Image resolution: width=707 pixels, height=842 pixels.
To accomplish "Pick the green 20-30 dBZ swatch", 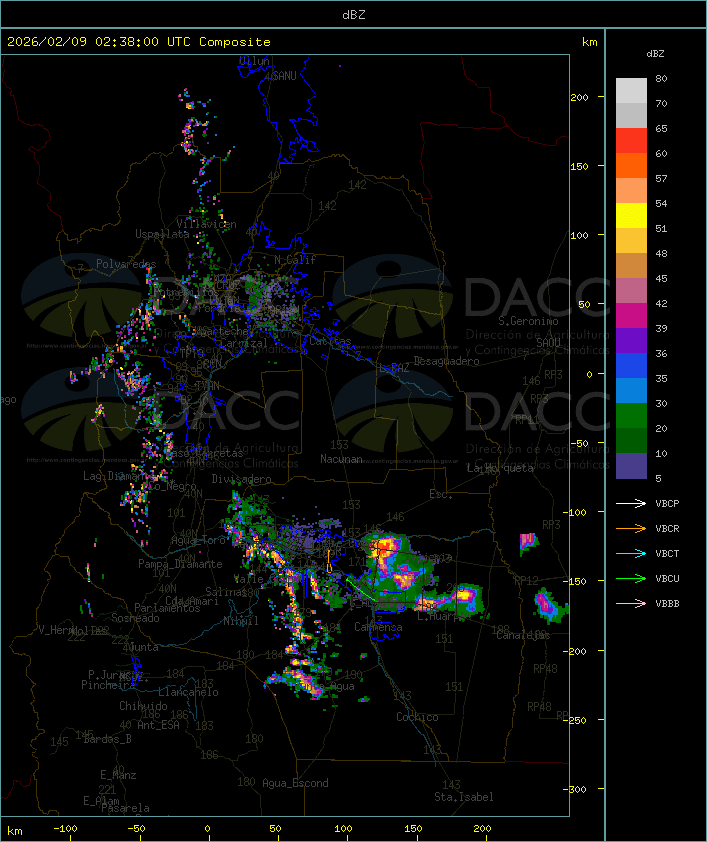I will point(631,416).
